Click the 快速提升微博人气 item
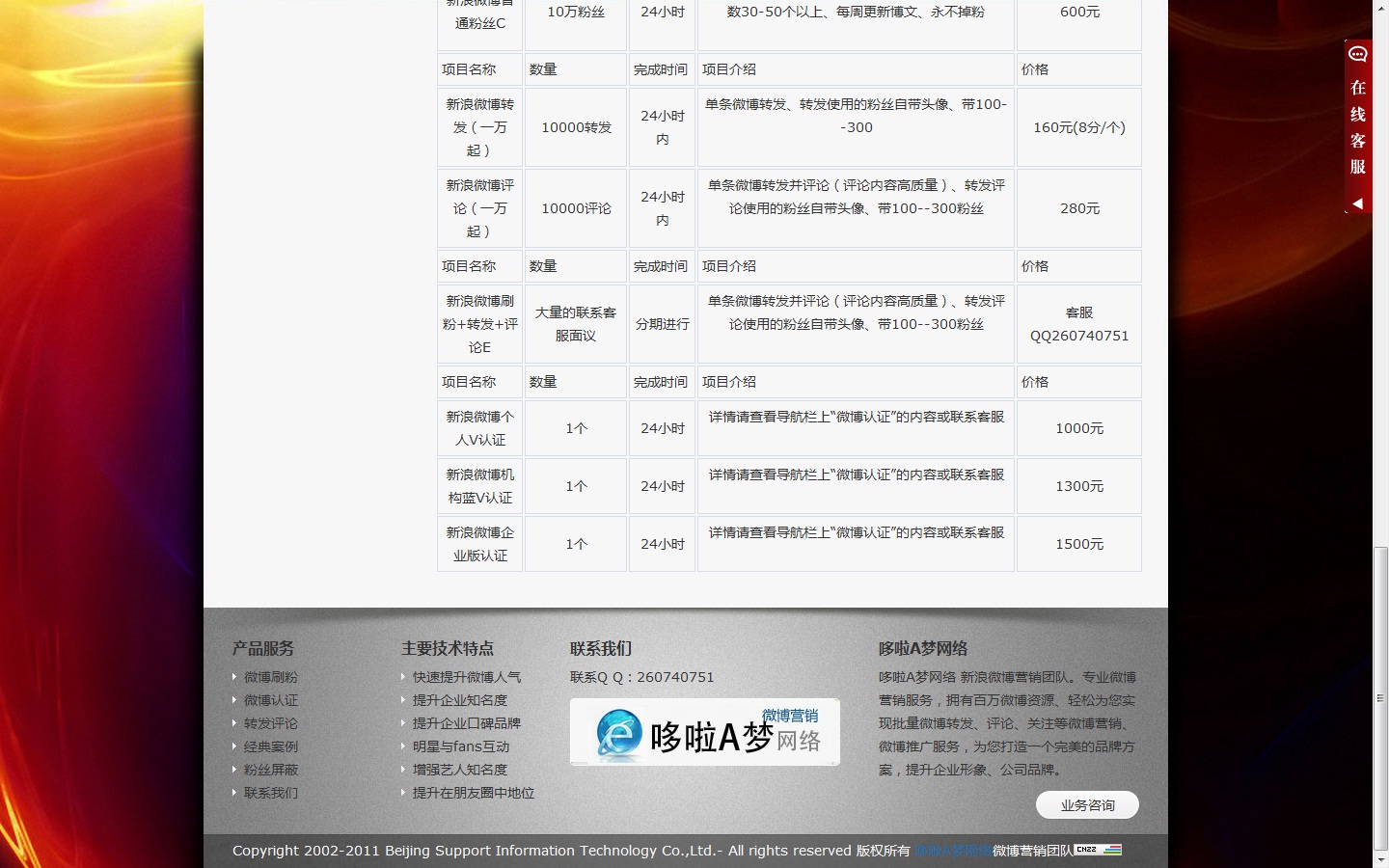Screen dimensions: 1389x868 (467, 677)
